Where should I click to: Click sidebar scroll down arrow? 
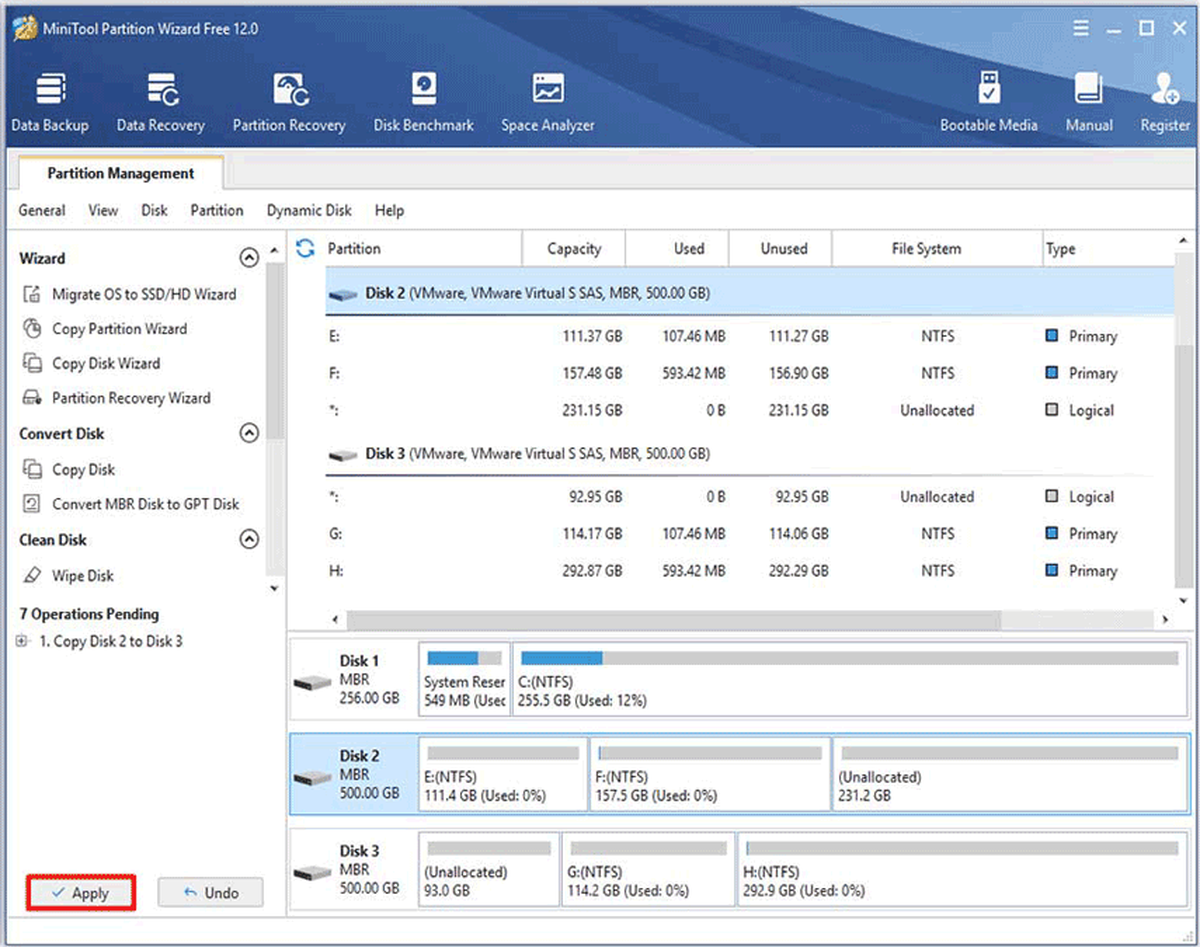tap(275, 588)
